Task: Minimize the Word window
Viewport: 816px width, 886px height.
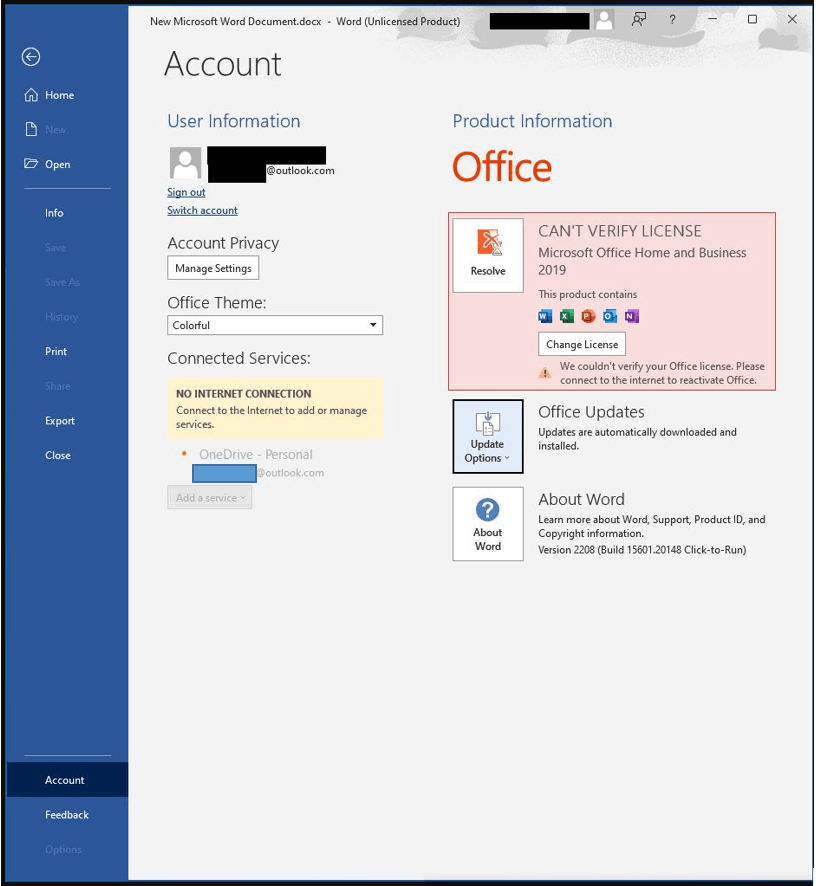Action: (x=713, y=19)
